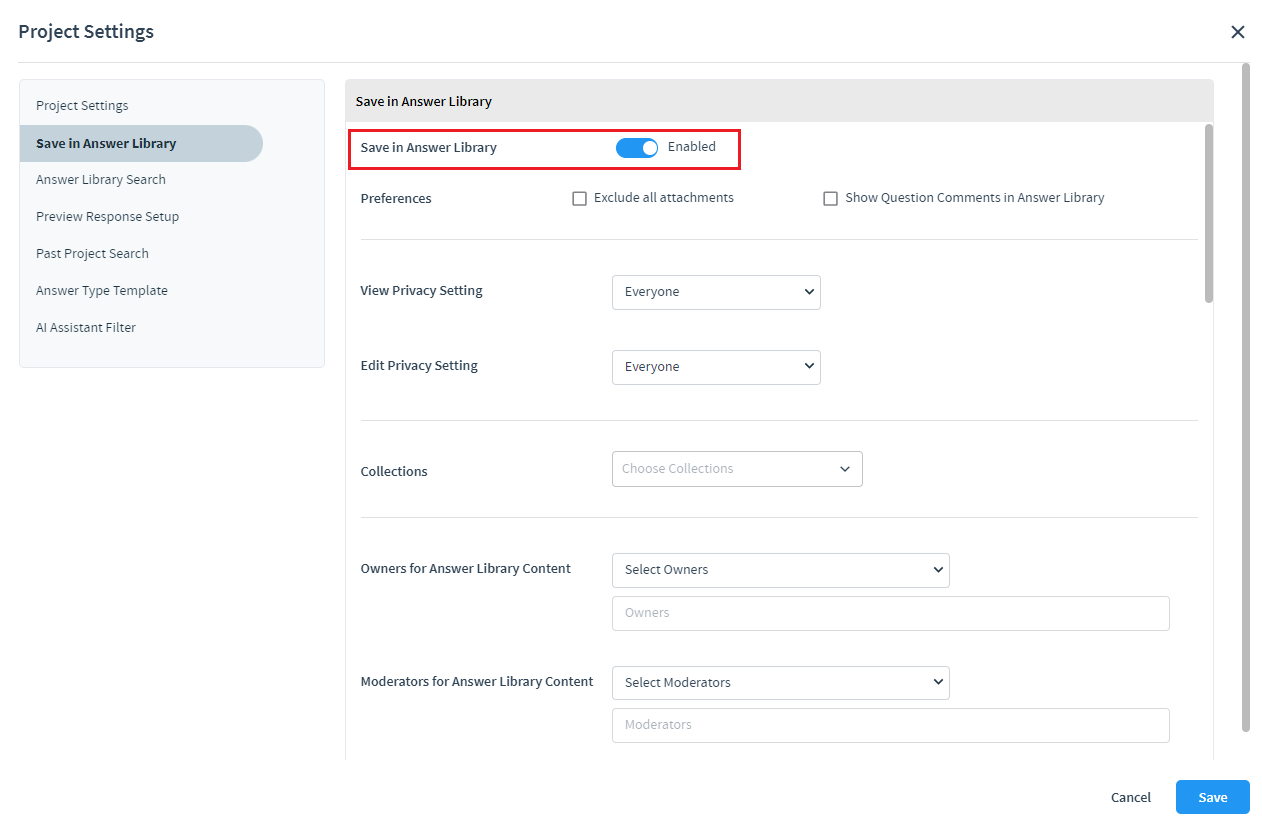Expand the Choose Collections dropdown
Screen dimensions: 1262x827
[737, 469]
